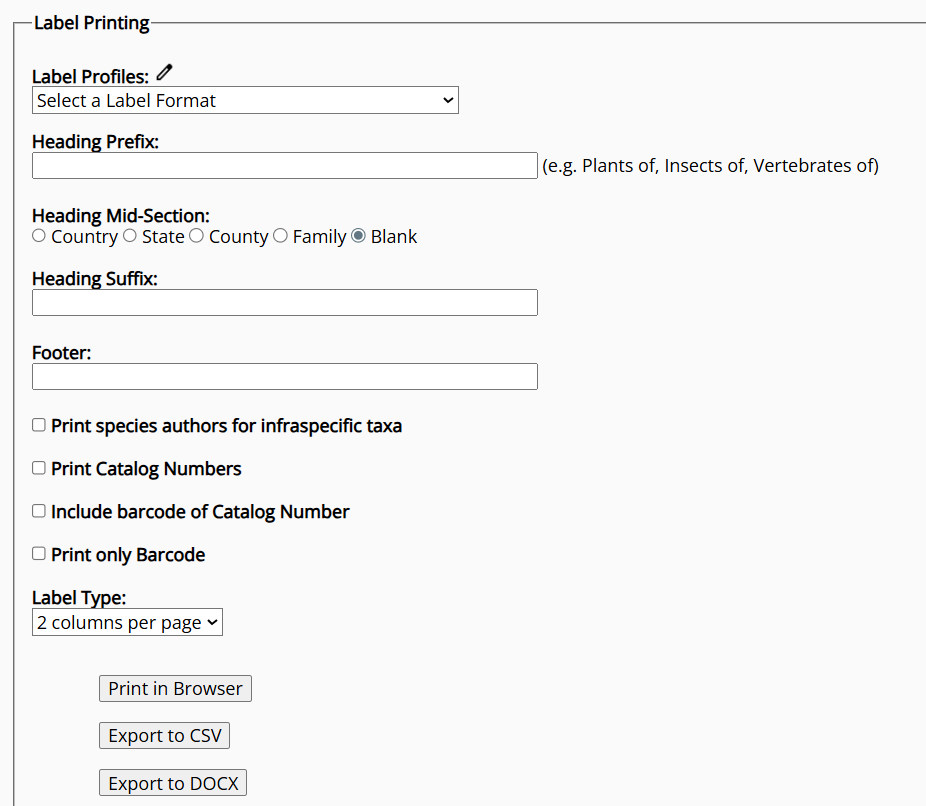Click the Export to CSV button
The image size is (926, 806).
click(164, 735)
